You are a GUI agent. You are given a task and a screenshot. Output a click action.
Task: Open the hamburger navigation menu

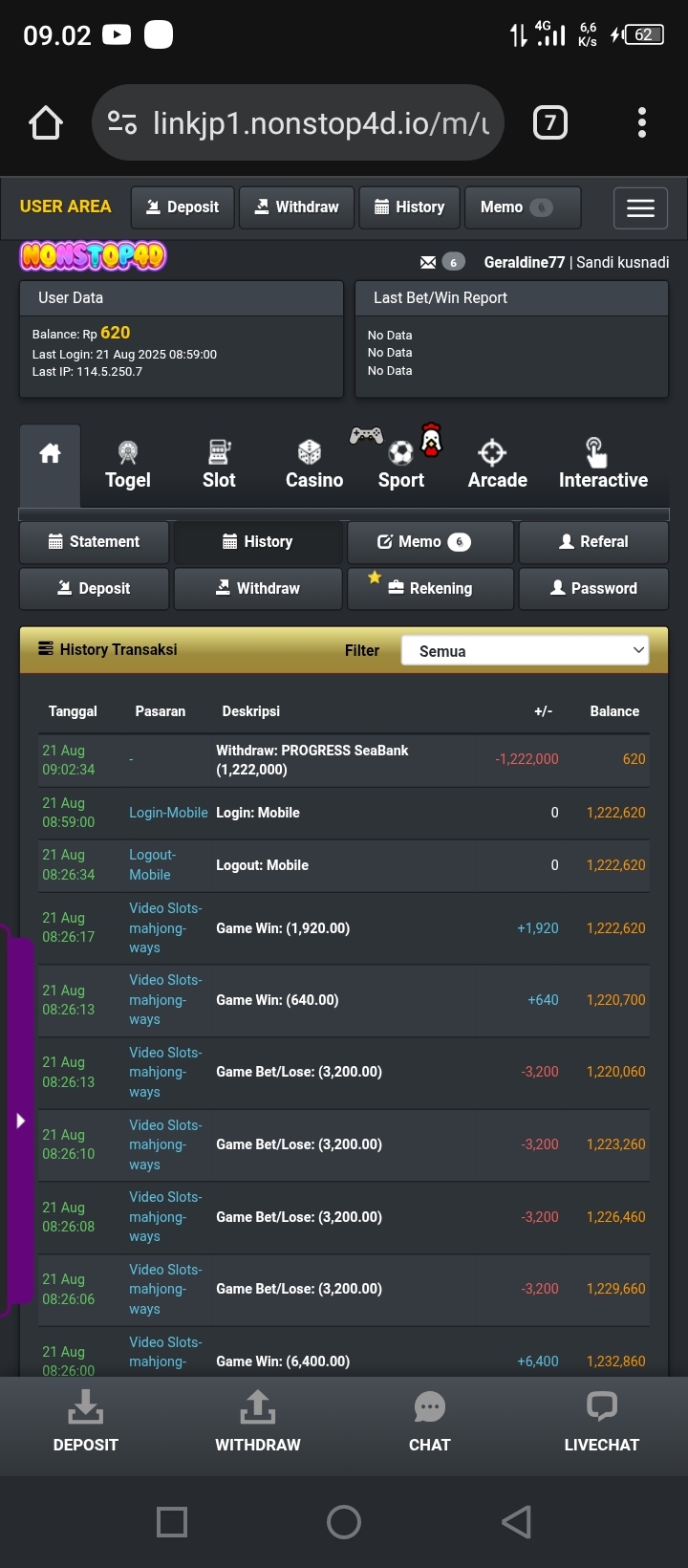pos(640,207)
